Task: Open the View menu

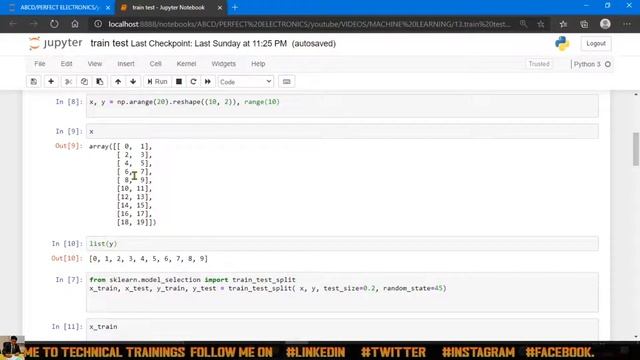Action: (x=95, y=64)
